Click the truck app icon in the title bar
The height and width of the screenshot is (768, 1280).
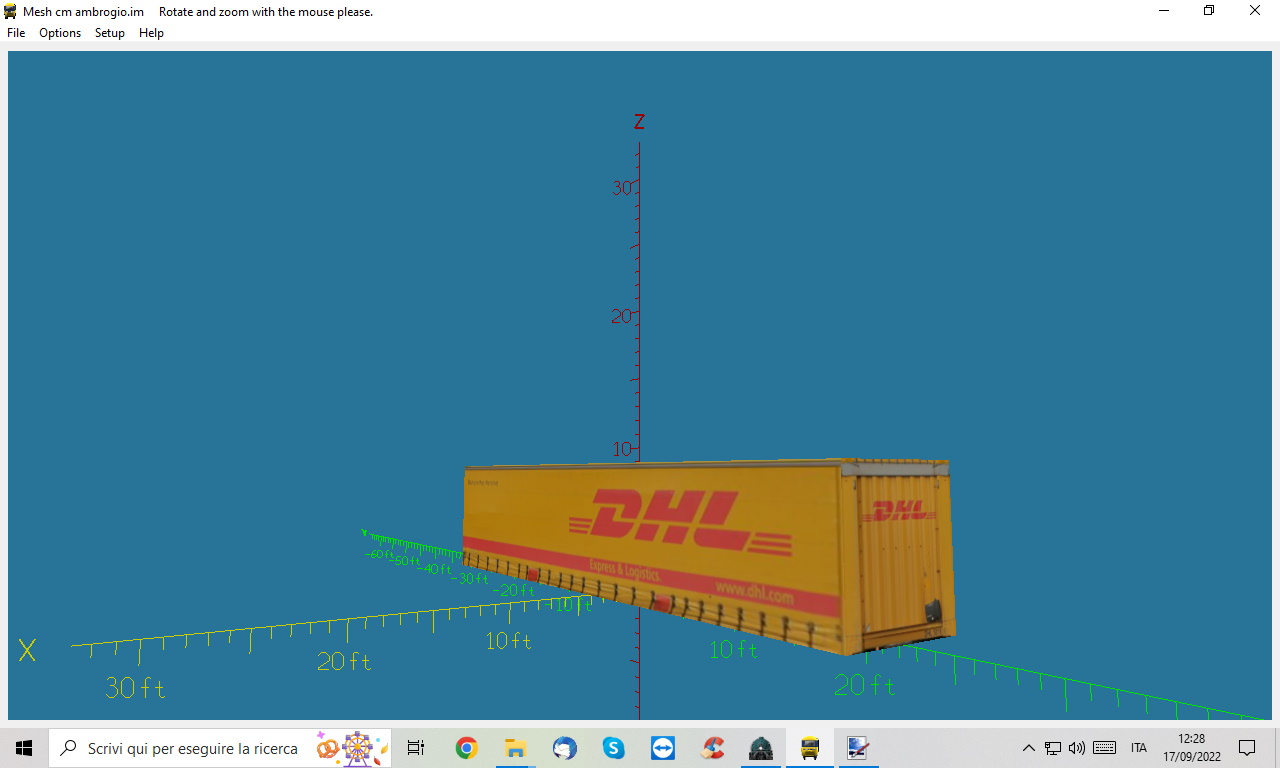[x=11, y=11]
